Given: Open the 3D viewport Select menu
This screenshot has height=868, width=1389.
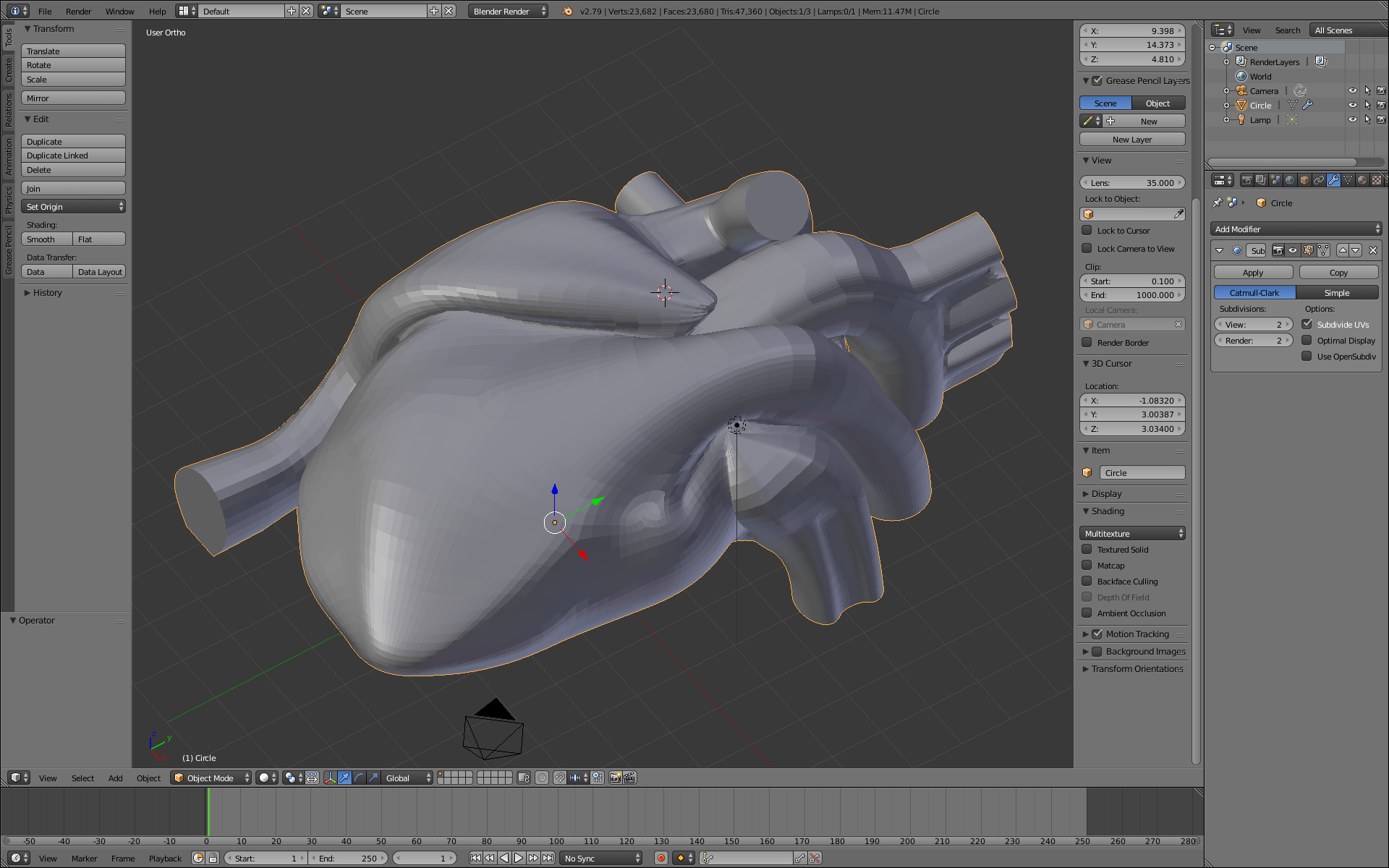Looking at the screenshot, I should 82,778.
